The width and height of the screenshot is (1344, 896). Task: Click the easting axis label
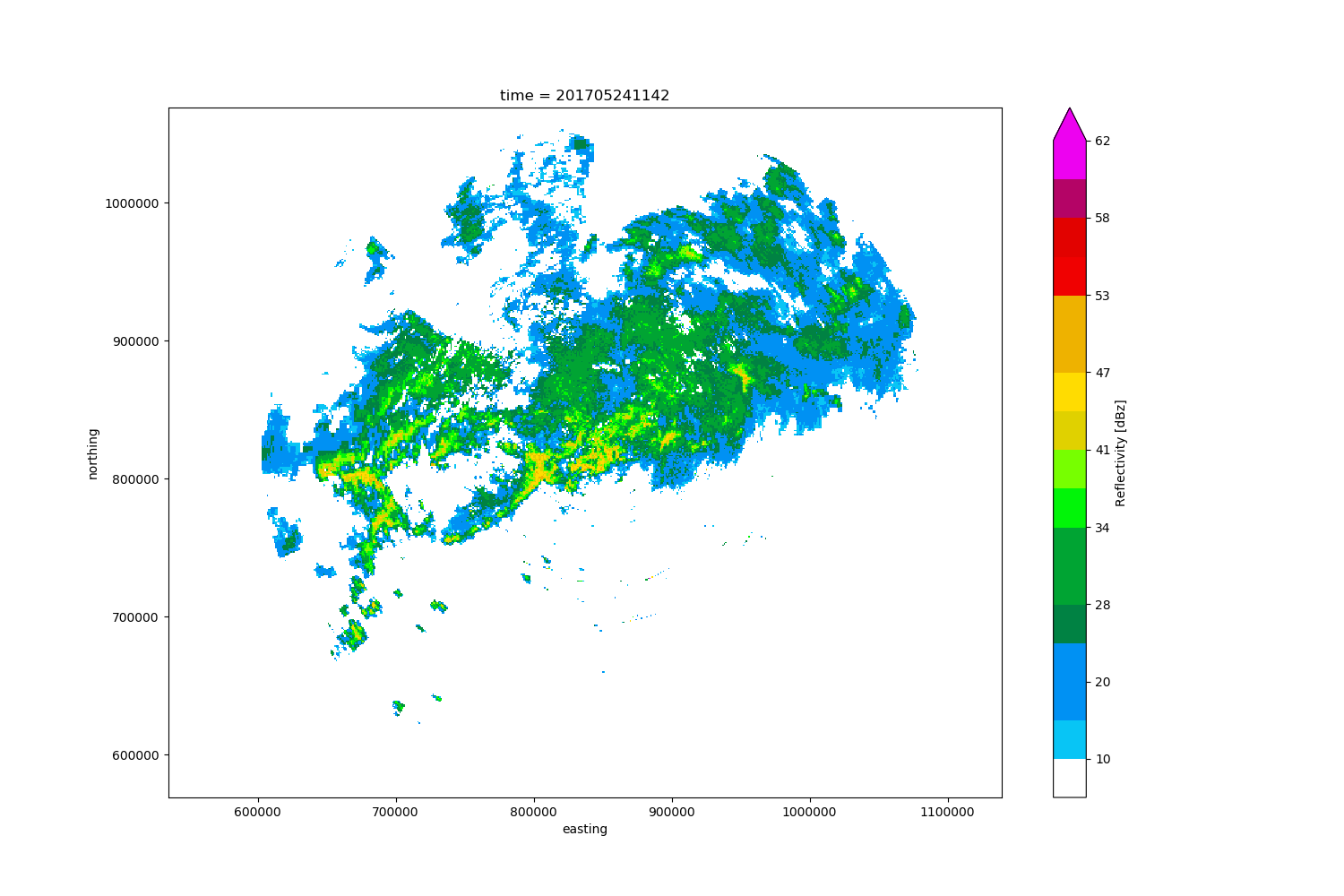click(x=585, y=830)
